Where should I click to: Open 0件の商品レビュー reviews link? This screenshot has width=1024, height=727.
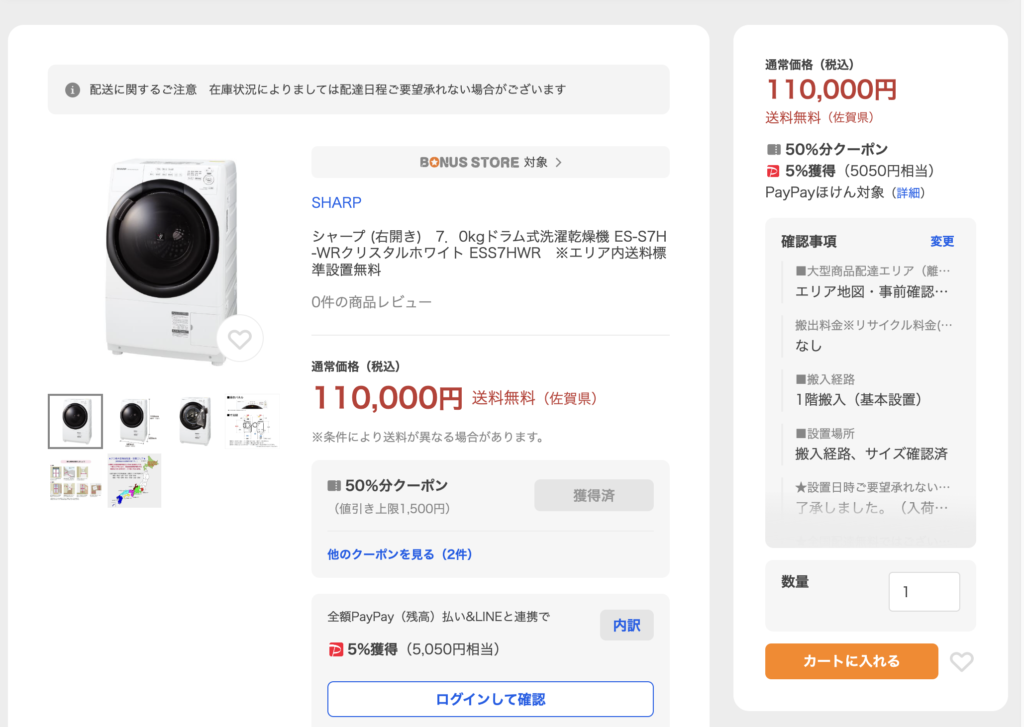click(x=371, y=302)
